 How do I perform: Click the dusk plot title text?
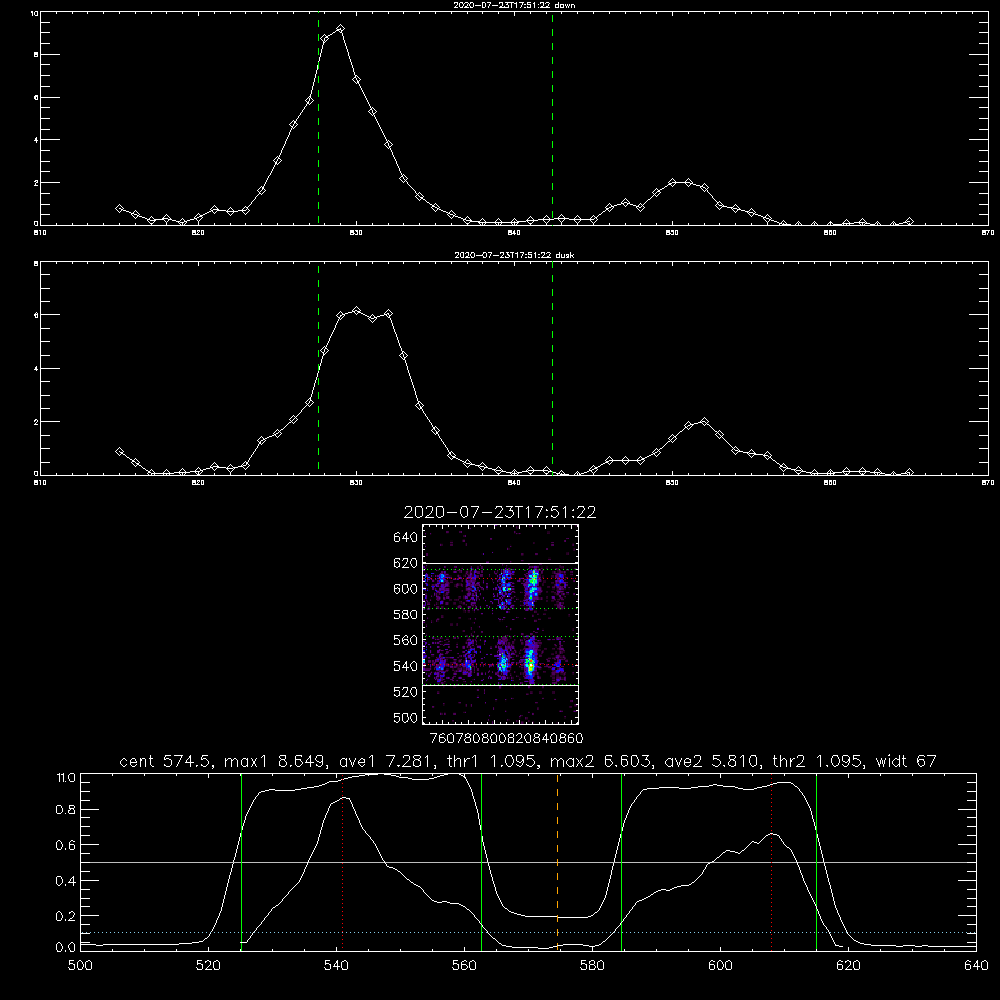coord(514,255)
